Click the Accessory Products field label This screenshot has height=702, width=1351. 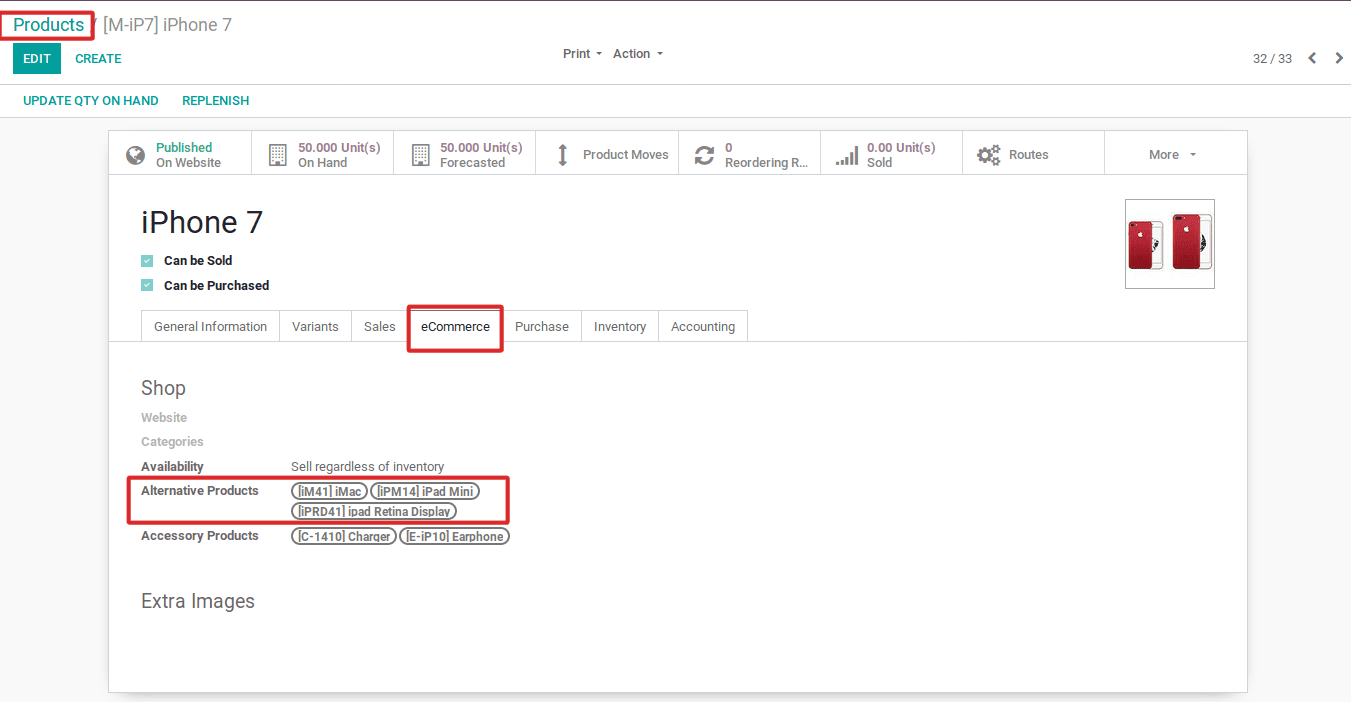(200, 536)
